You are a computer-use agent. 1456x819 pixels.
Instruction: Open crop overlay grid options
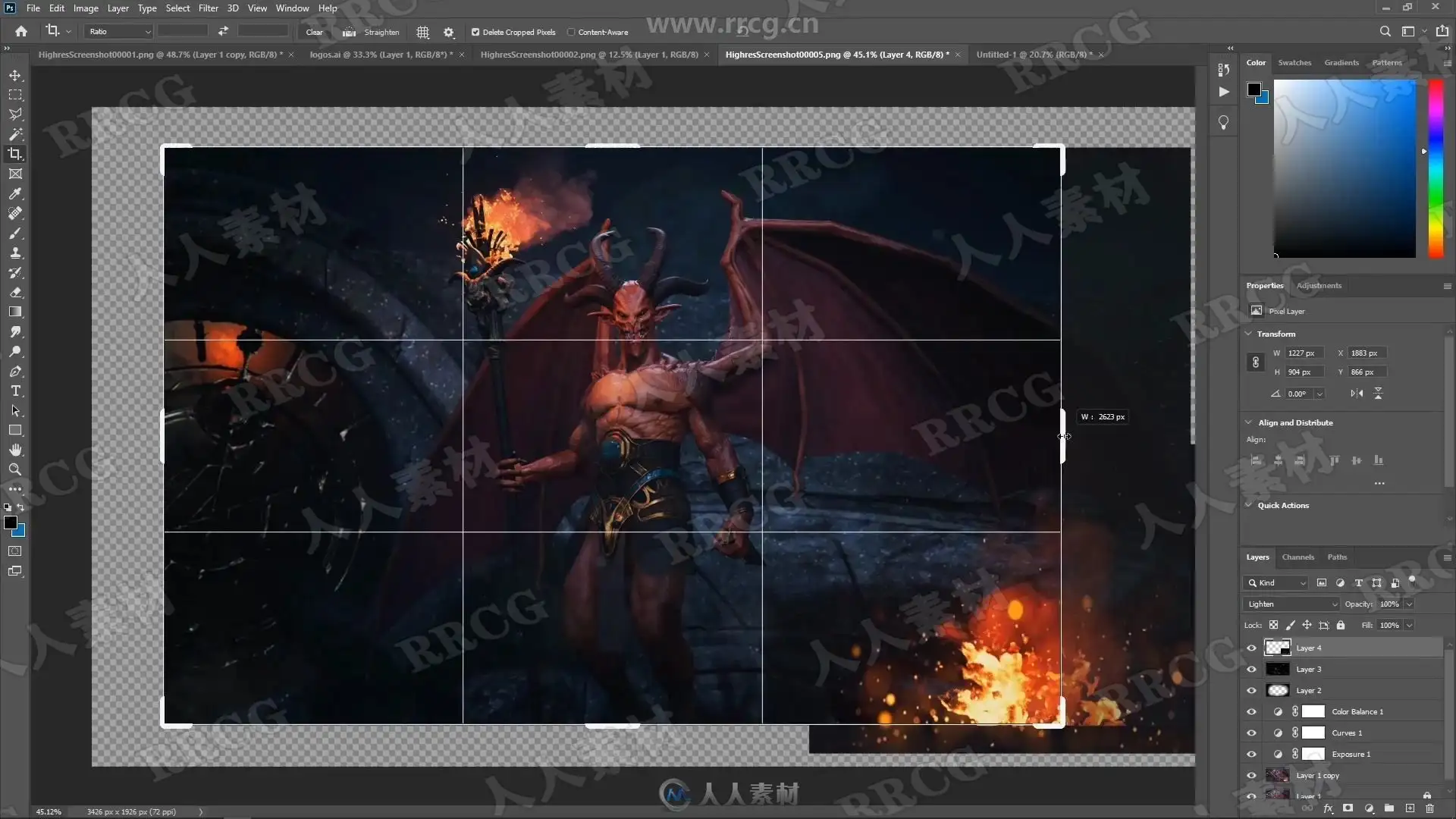point(423,32)
